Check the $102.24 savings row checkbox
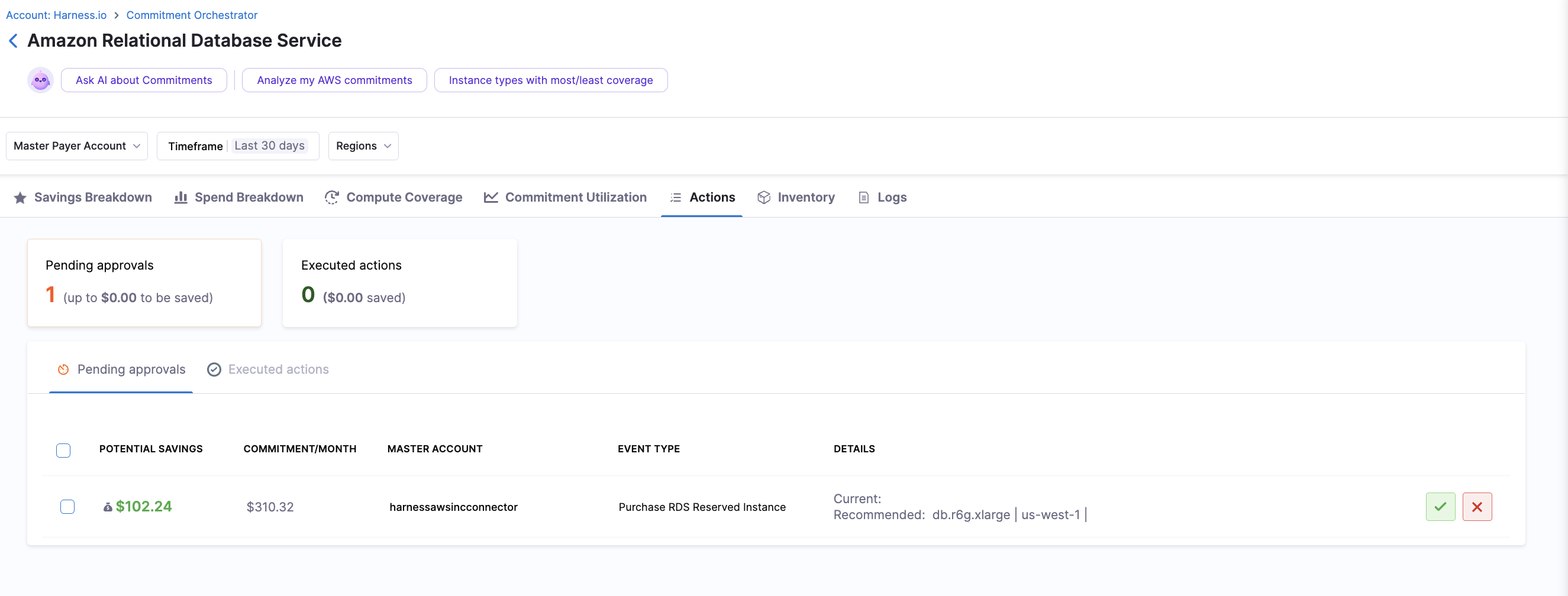 pos(67,507)
